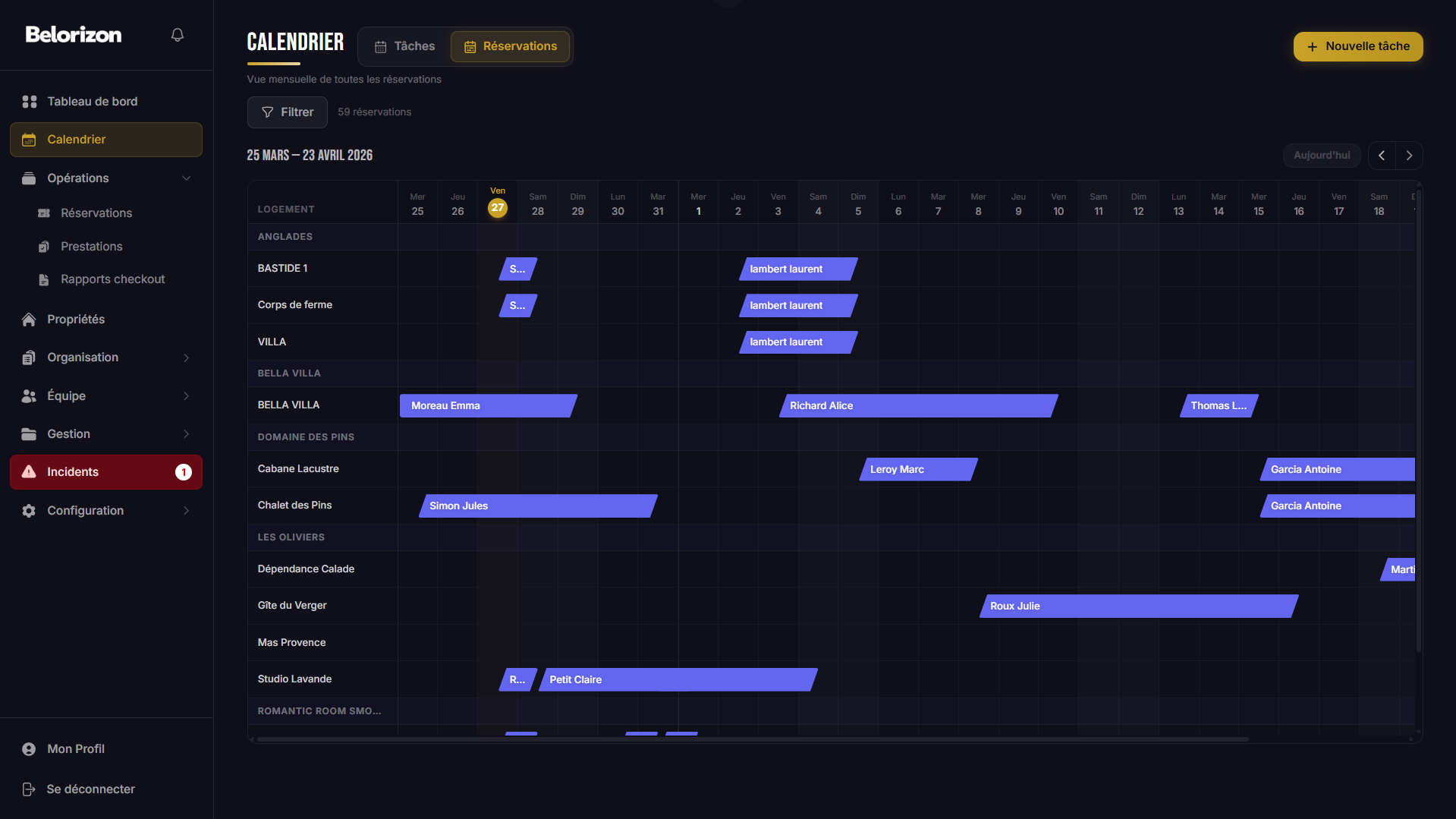
Task: Click the Nouvelle tâche button
Action: (x=1357, y=46)
